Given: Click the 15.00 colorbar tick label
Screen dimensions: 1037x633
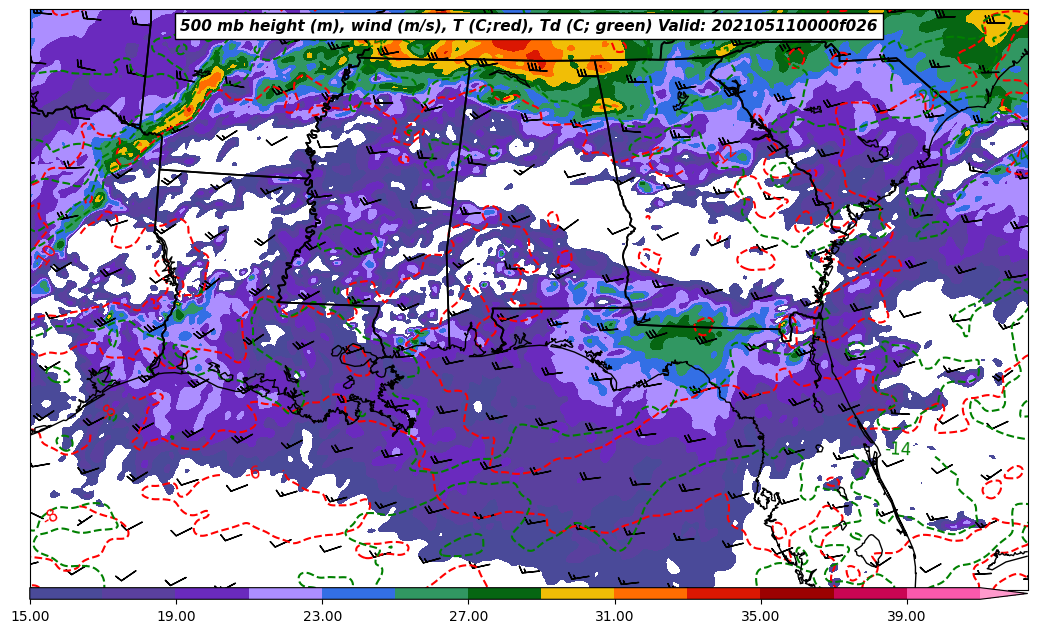Looking at the screenshot, I should pyautogui.click(x=30, y=616).
